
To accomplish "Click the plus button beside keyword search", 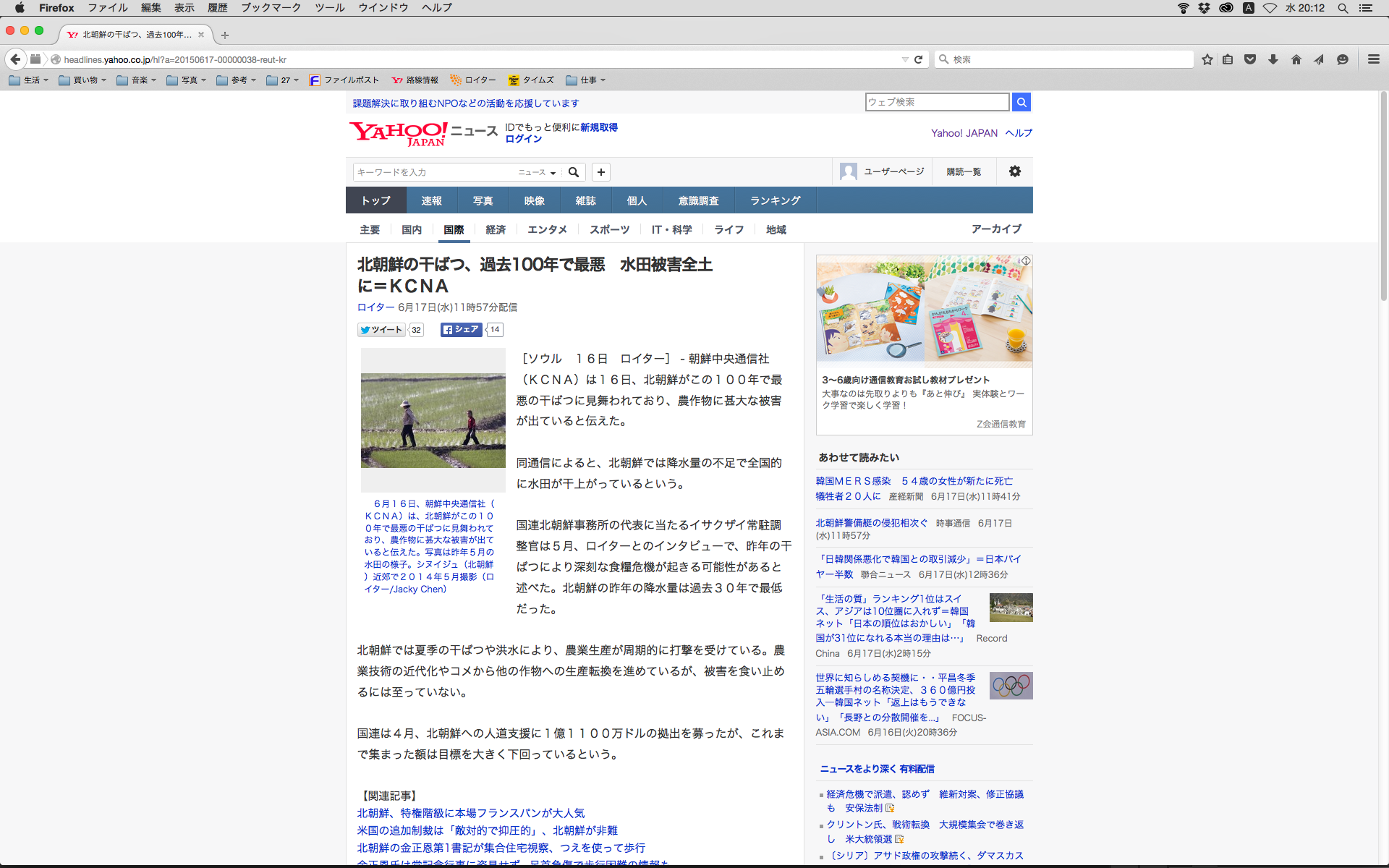I will 600,172.
